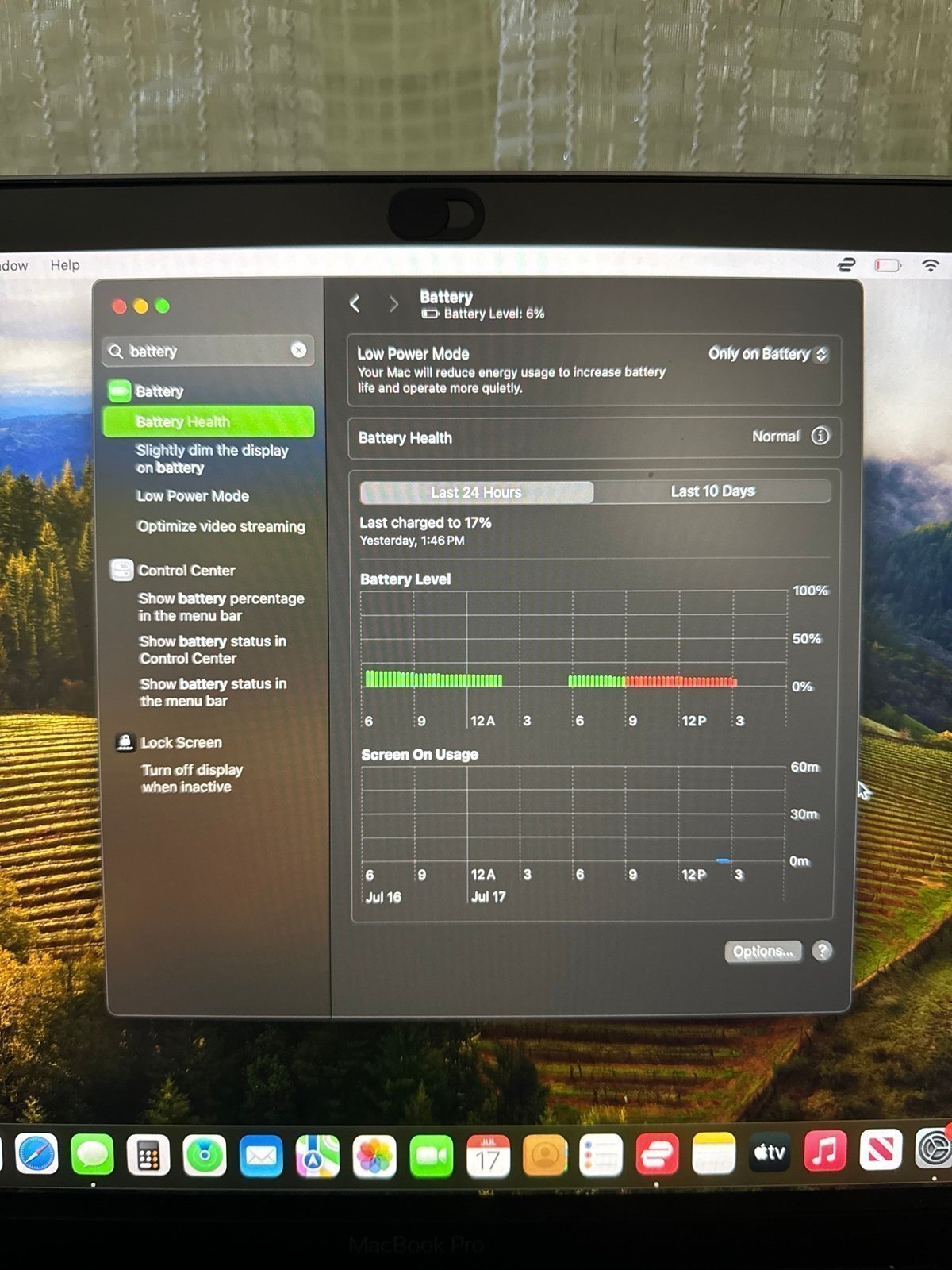Click the "Last charged to 17%" text

(x=425, y=522)
